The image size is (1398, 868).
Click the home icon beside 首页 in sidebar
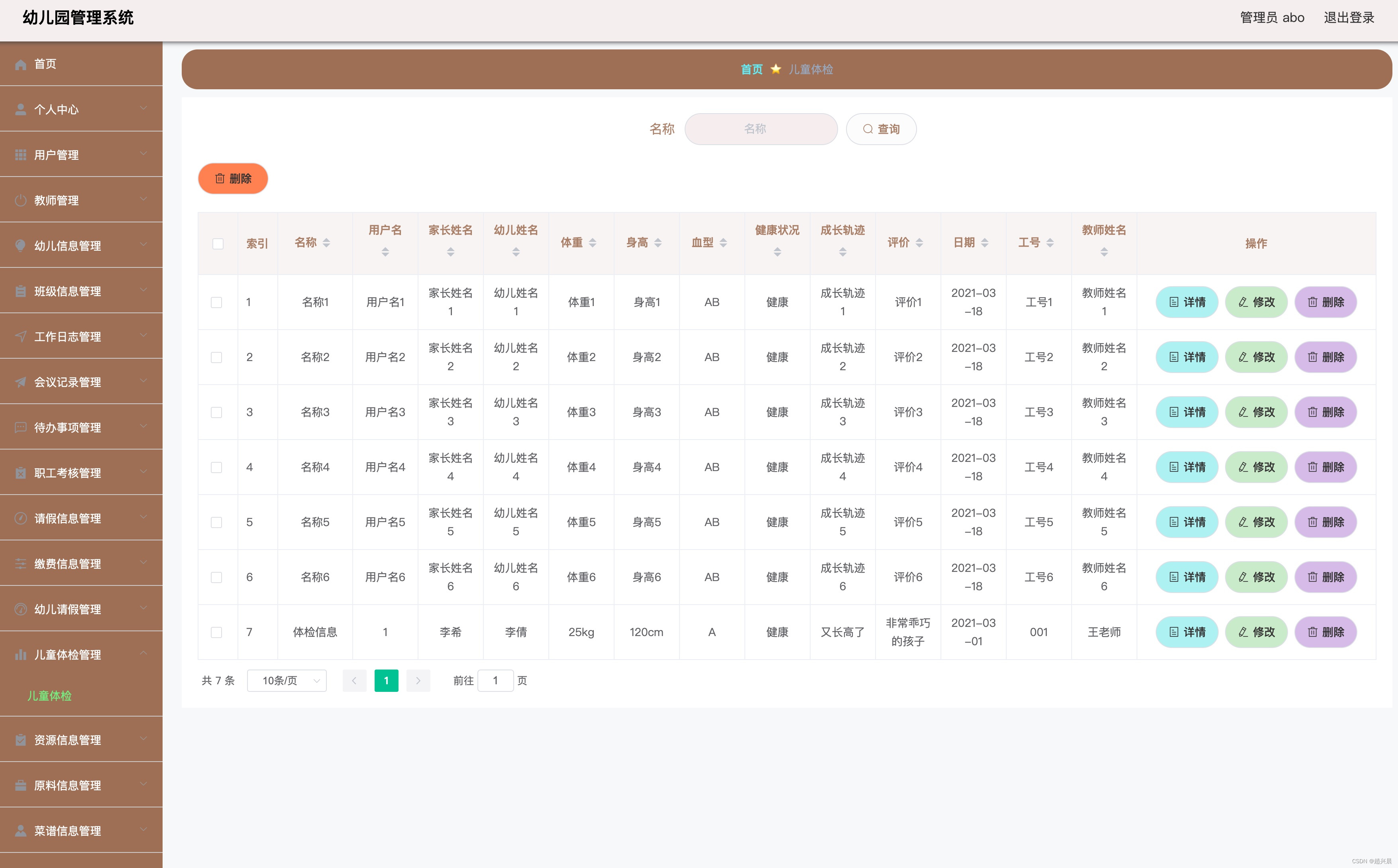coord(21,64)
